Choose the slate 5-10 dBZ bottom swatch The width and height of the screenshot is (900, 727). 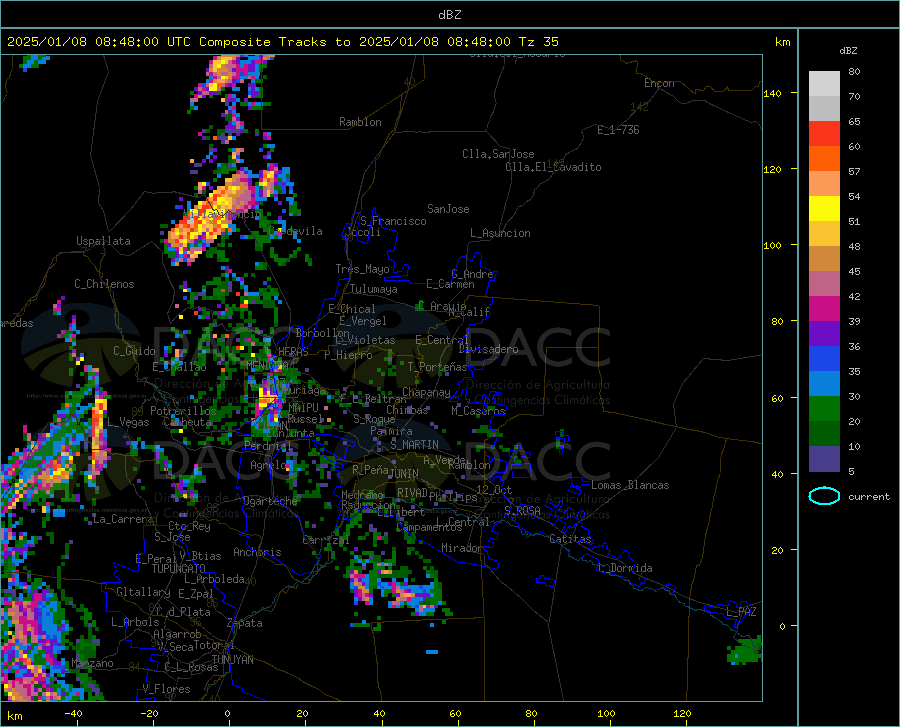tap(824, 459)
